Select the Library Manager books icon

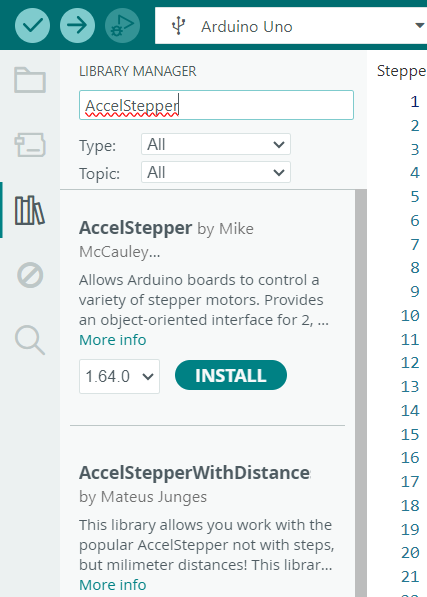pos(30,210)
